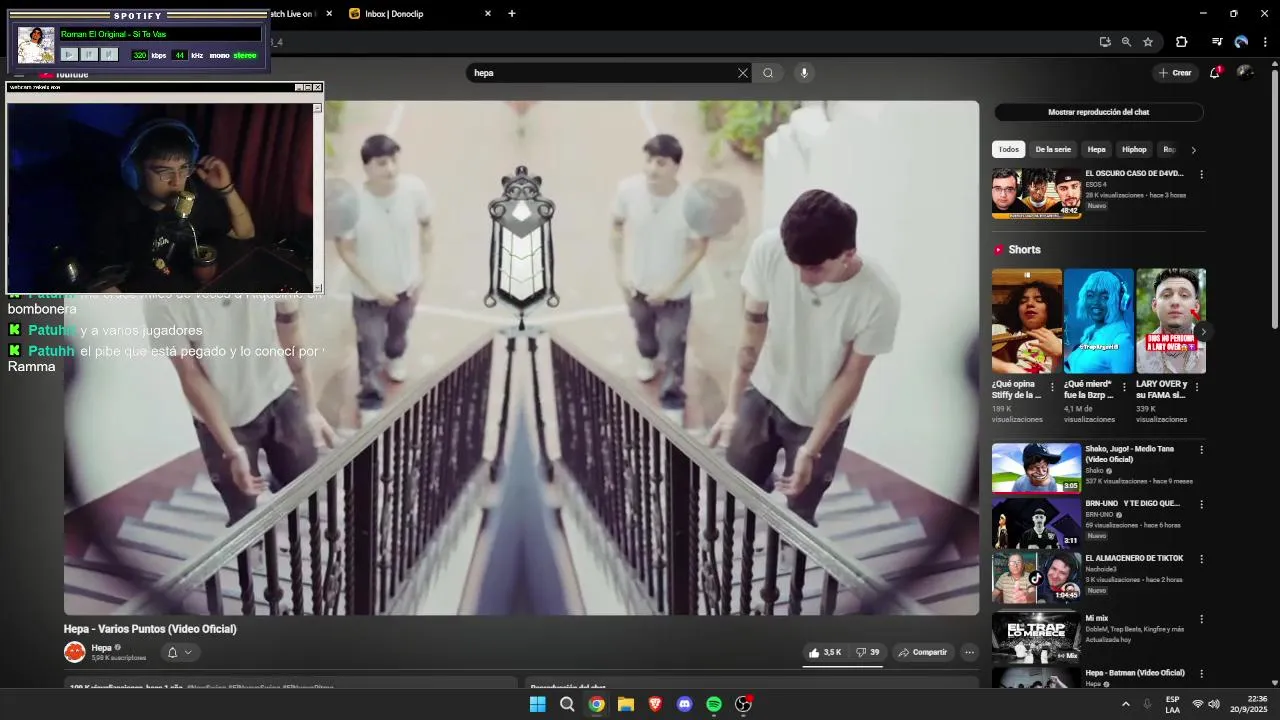1280x720 pixels.
Task: Click the Spotify widget album art
Action: [36, 45]
